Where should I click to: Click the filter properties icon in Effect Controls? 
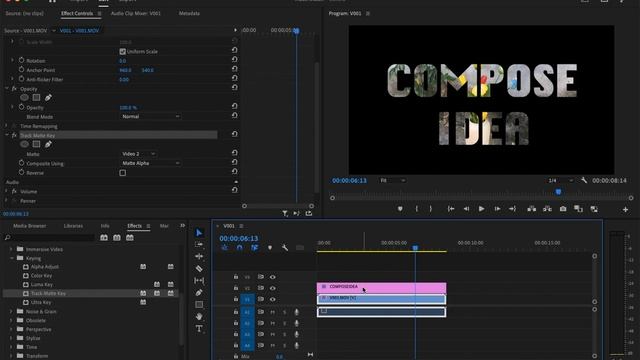pyautogui.click(x=285, y=213)
